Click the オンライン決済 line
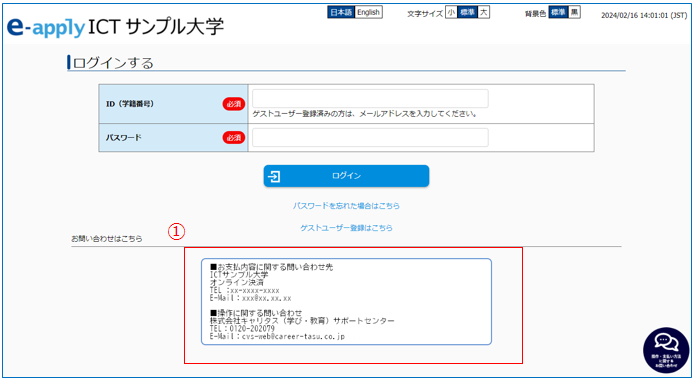Viewport: 695px width, 383px height. [x=237, y=282]
